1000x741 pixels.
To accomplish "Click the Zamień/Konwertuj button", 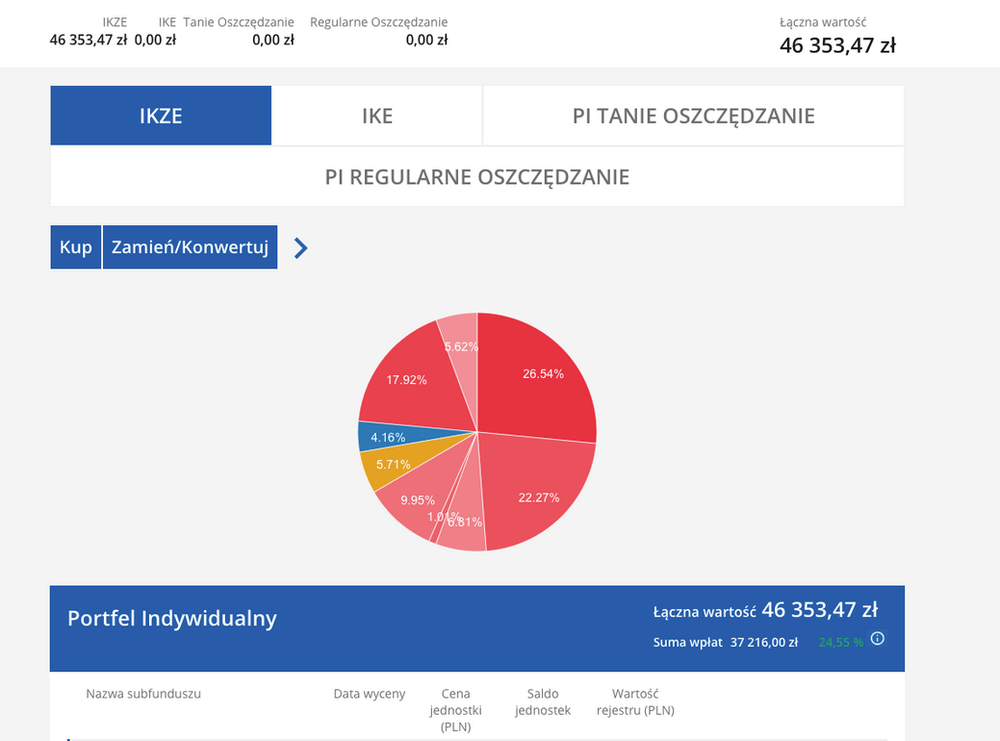I will tap(190, 247).
